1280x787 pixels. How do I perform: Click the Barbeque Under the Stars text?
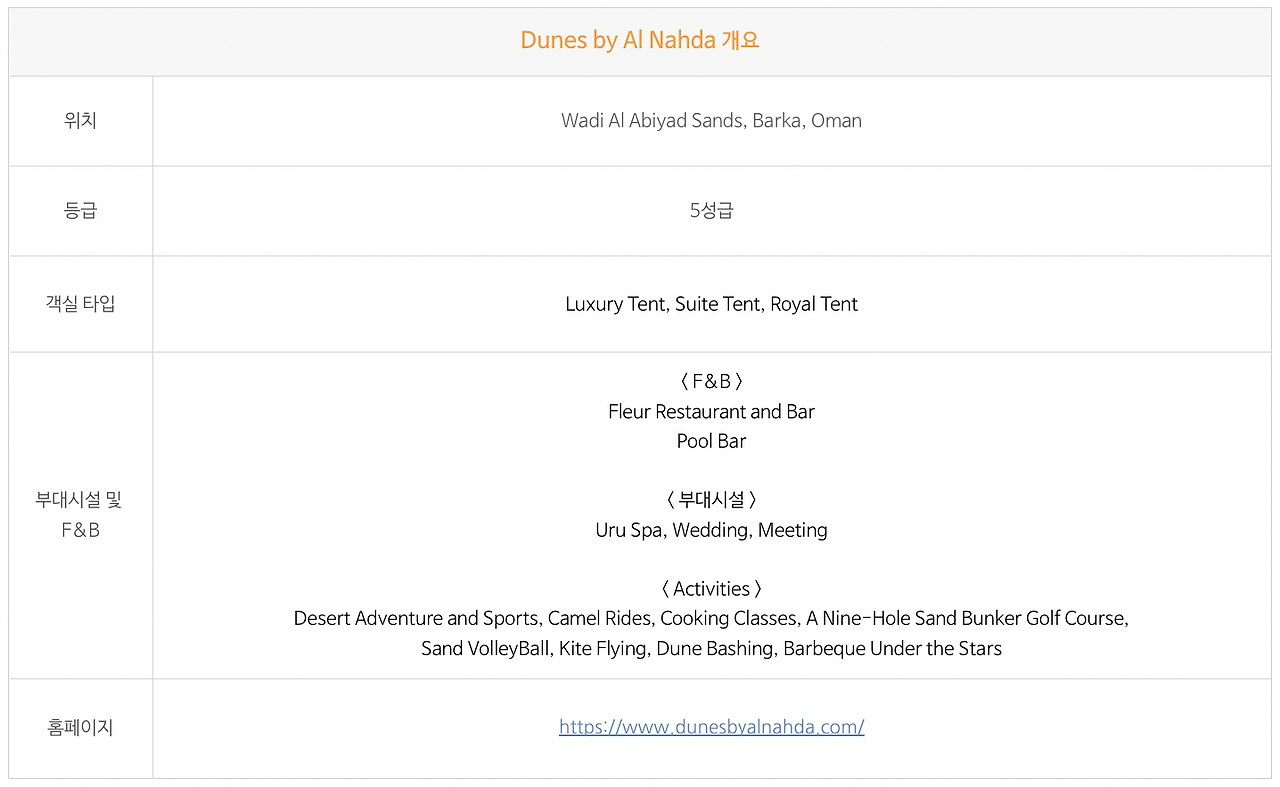pyautogui.click(x=892, y=648)
